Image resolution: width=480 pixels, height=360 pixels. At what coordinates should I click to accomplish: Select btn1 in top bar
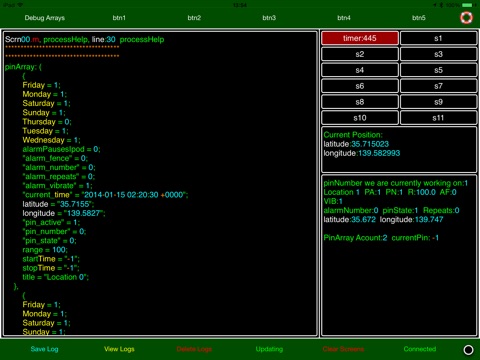pos(119,18)
